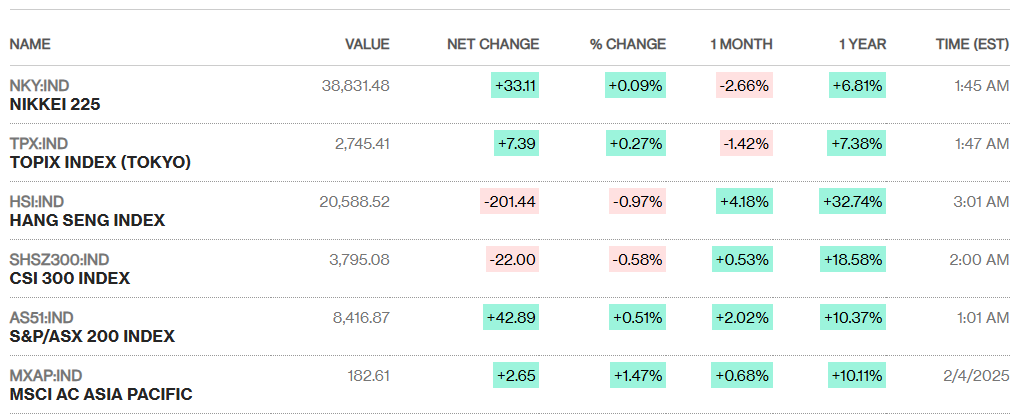Click the CSI 300 -0.58% change badge
Image resolution: width=1023 pixels, height=417 pixels.
637,260
